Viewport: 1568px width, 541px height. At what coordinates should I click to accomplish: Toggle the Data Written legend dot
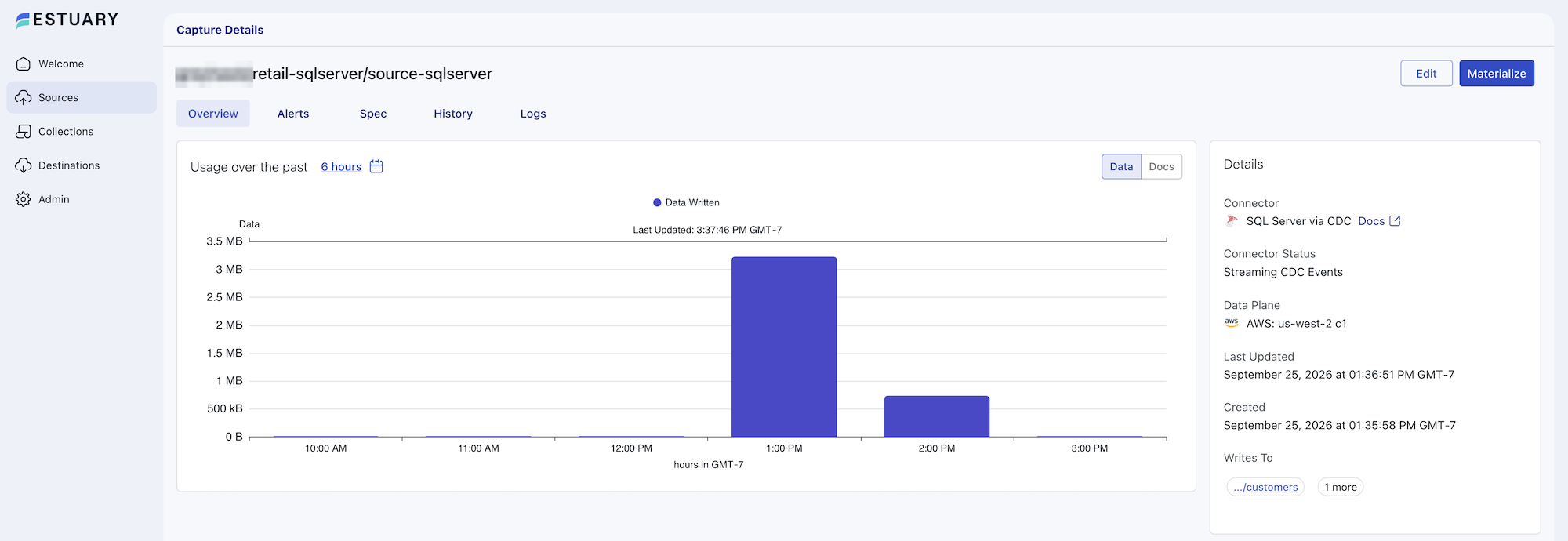657,202
